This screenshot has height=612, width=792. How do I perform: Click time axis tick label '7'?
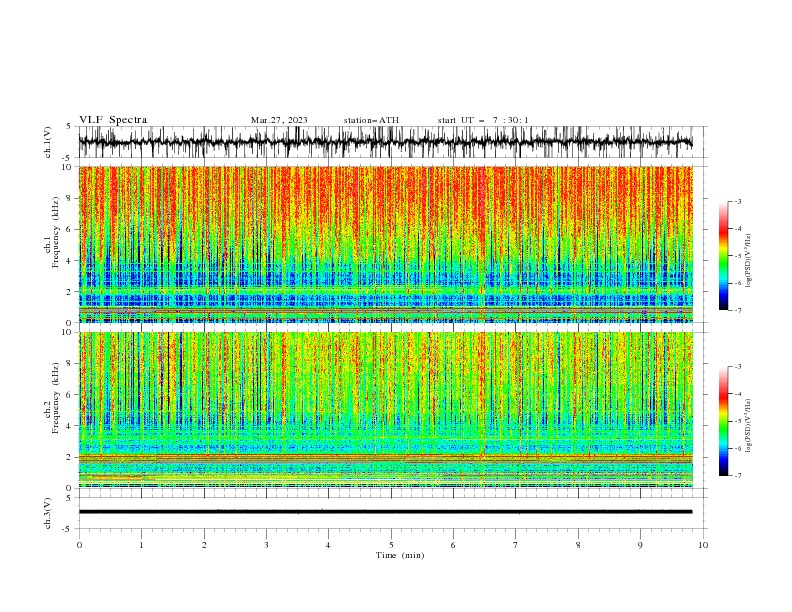coord(516,545)
